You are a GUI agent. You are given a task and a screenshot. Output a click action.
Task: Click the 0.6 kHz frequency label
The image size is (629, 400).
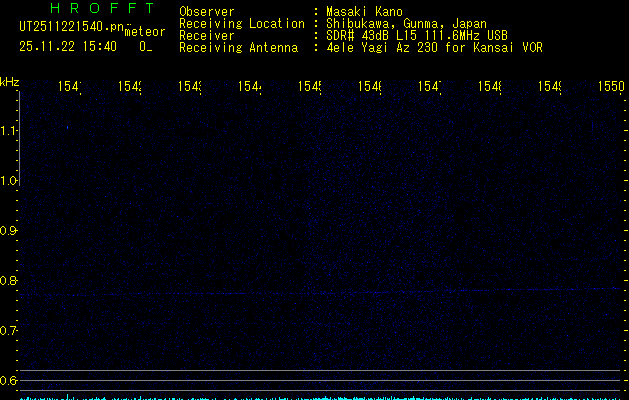pos(8,380)
